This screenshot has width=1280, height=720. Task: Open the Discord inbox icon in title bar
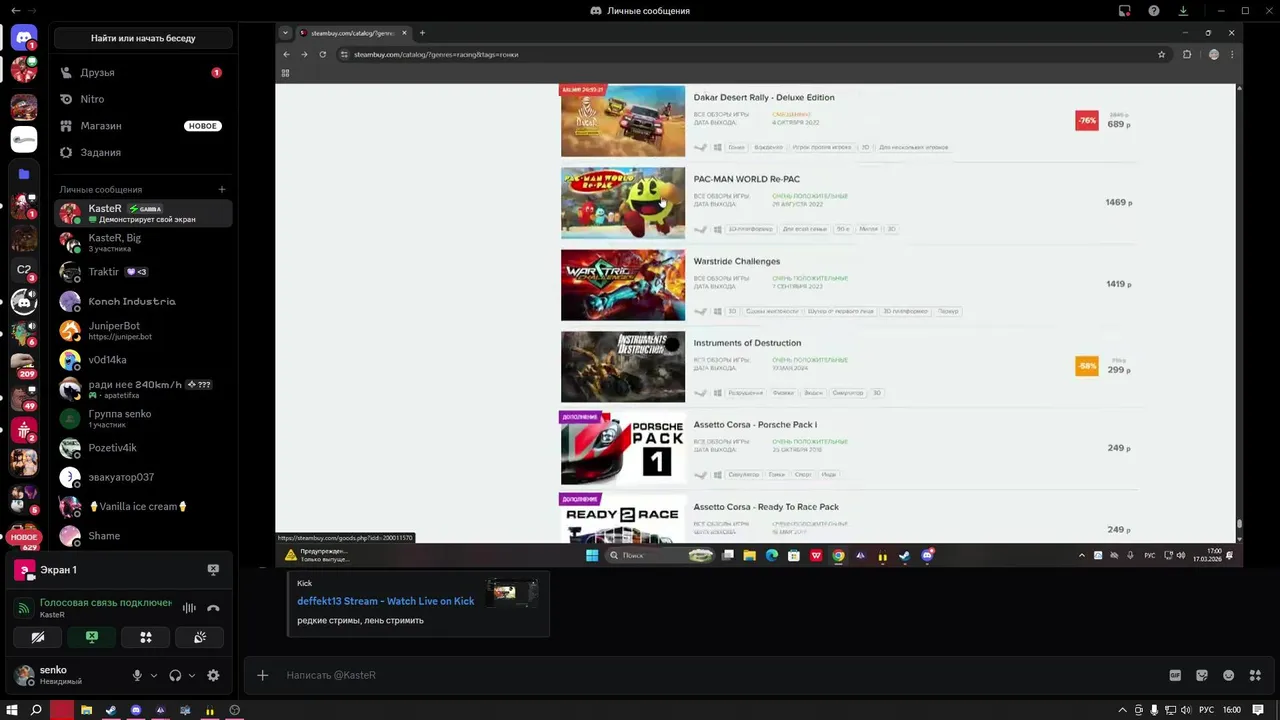[x=1125, y=11]
